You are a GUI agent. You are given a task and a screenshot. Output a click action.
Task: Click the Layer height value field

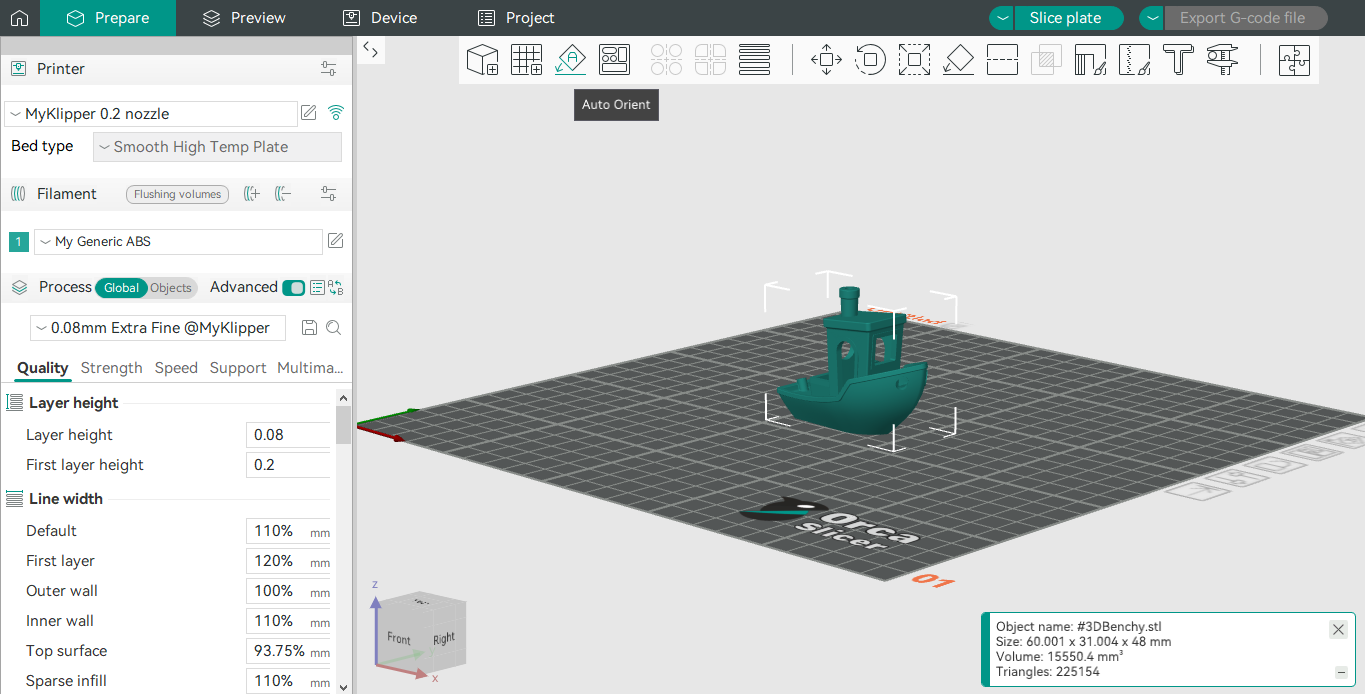click(288, 435)
